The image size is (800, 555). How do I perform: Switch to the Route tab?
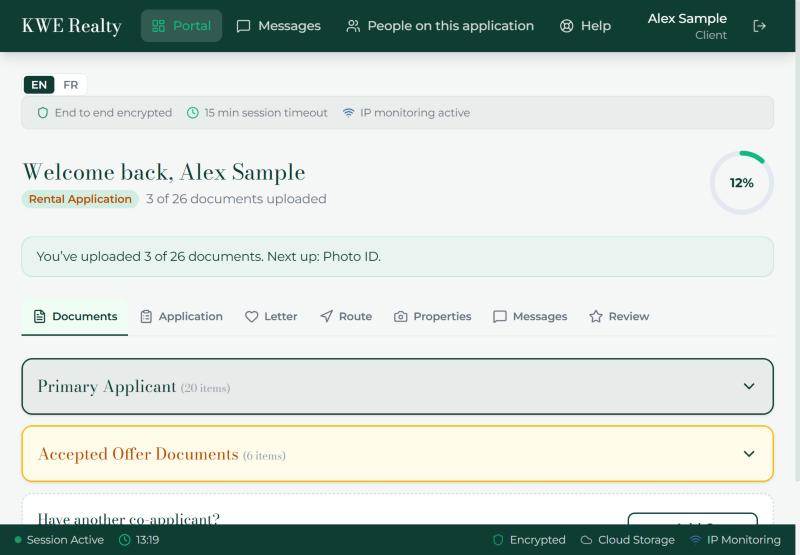pos(346,317)
